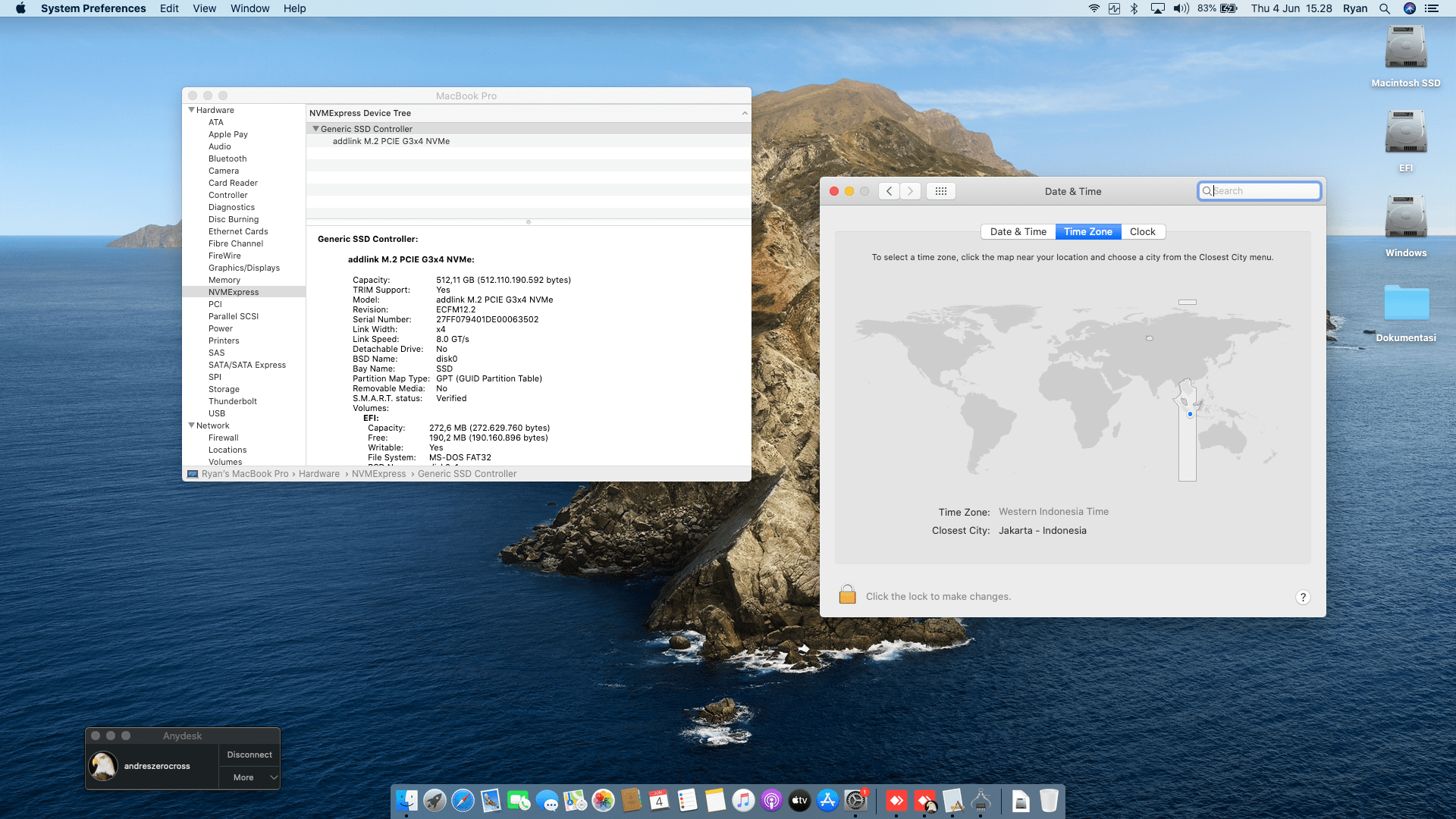This screenshot has width=1456, height=819.
Task: Click the Search field in Date & Time
Action: pyautogui.click(x=1259, y=191)
